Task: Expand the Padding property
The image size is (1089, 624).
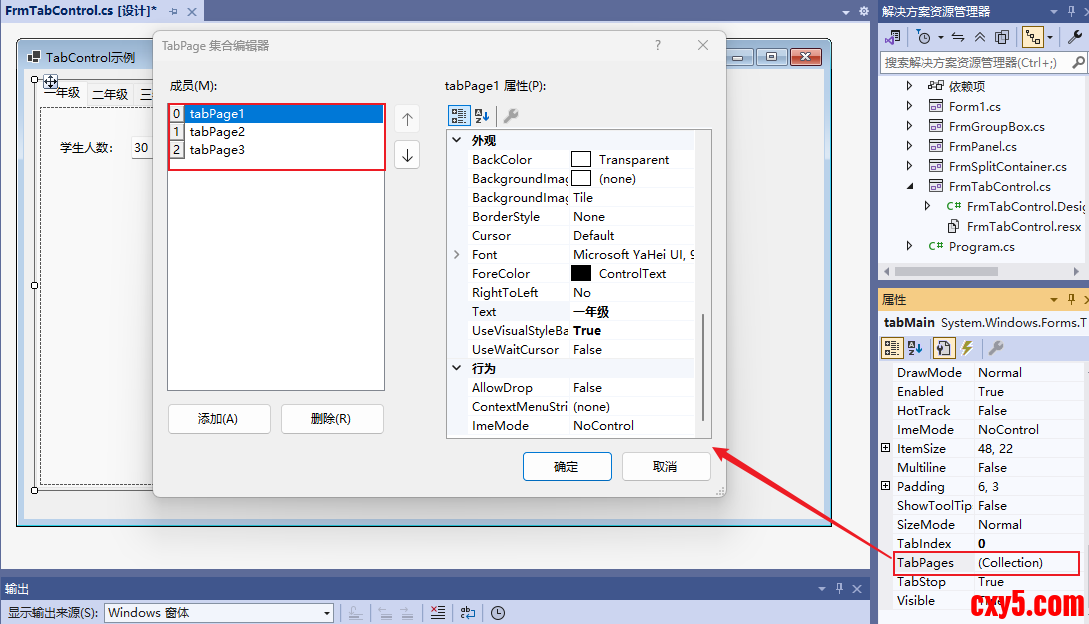Action: [x=886, y=486]
